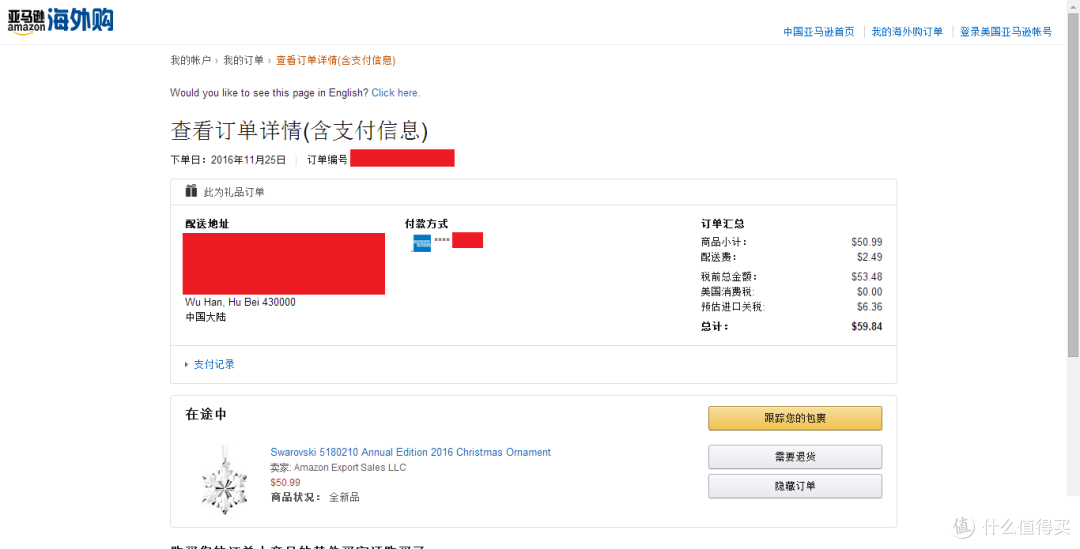The width and height of the screenshot is (1080, 549).
Task: Click the 隐藏订单 hide order button
Action: pos(795,486)
